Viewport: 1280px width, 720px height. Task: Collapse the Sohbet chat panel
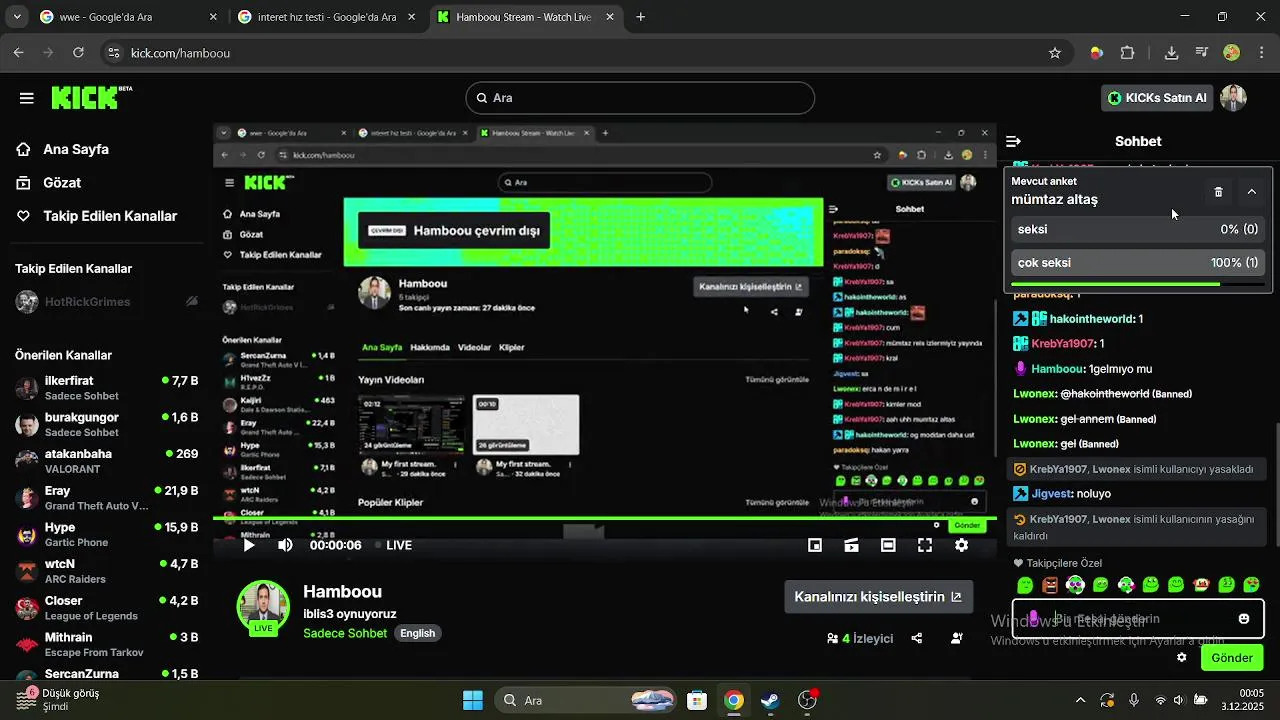tap(1013, 141)
